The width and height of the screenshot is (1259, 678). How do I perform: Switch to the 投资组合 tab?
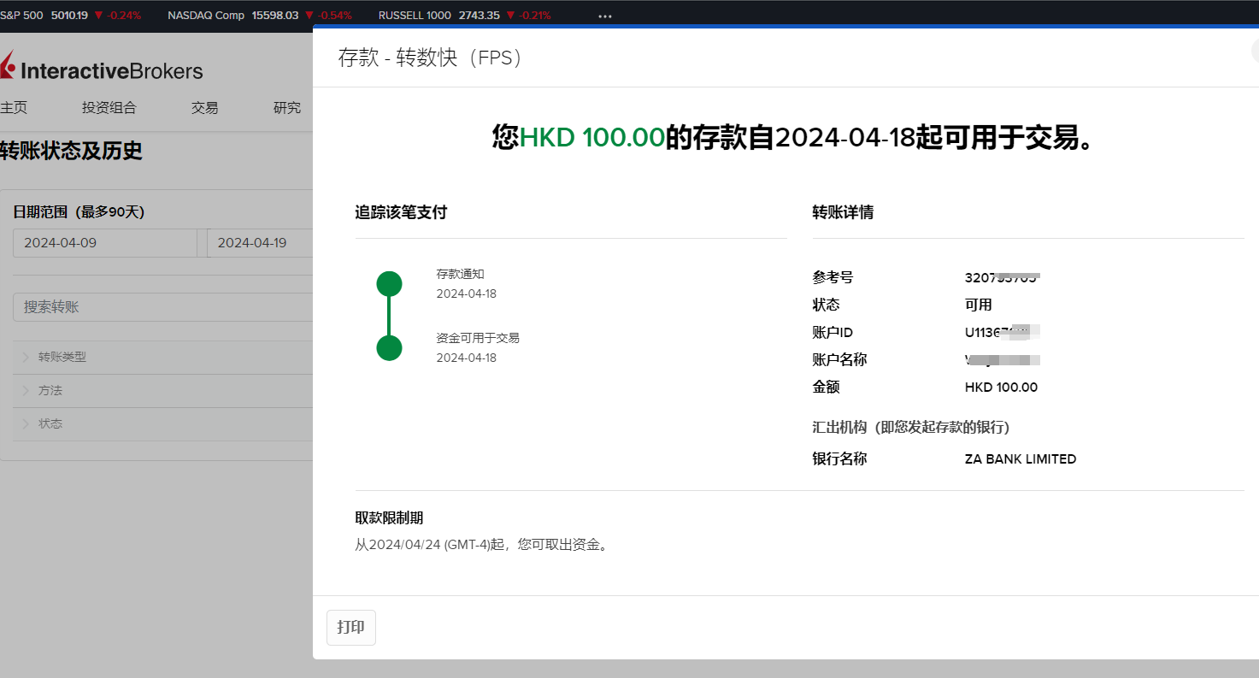pyautogui.click(x=110, y=107)
